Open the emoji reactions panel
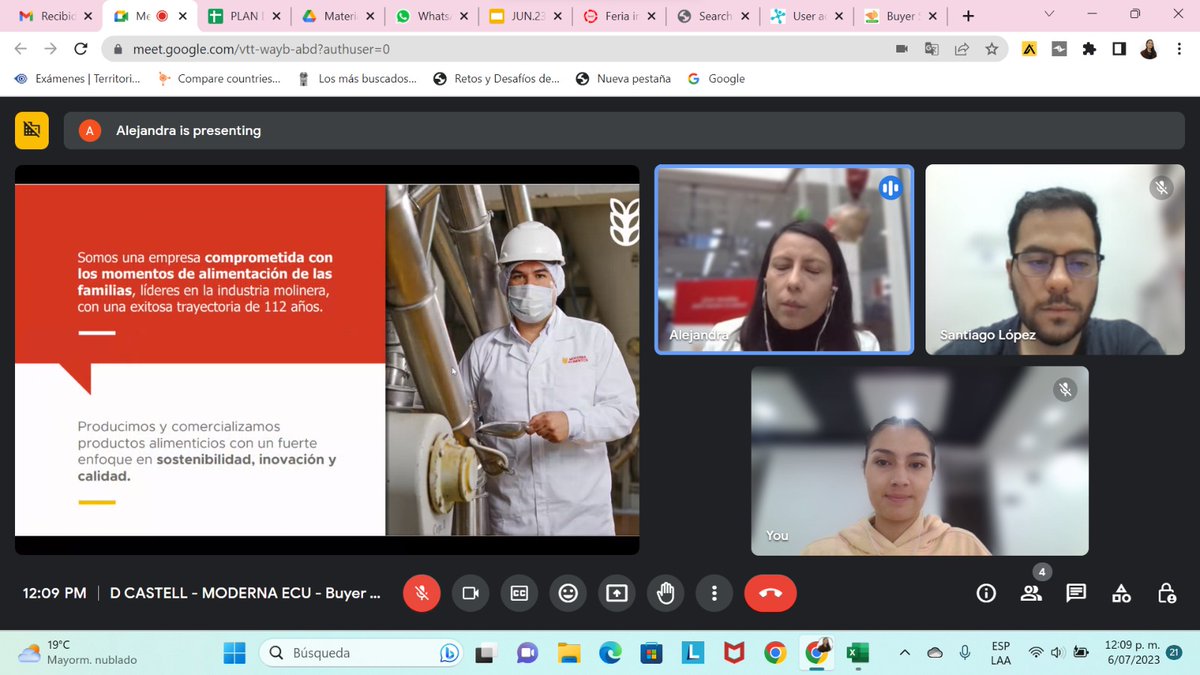 [x=568, y=593]
